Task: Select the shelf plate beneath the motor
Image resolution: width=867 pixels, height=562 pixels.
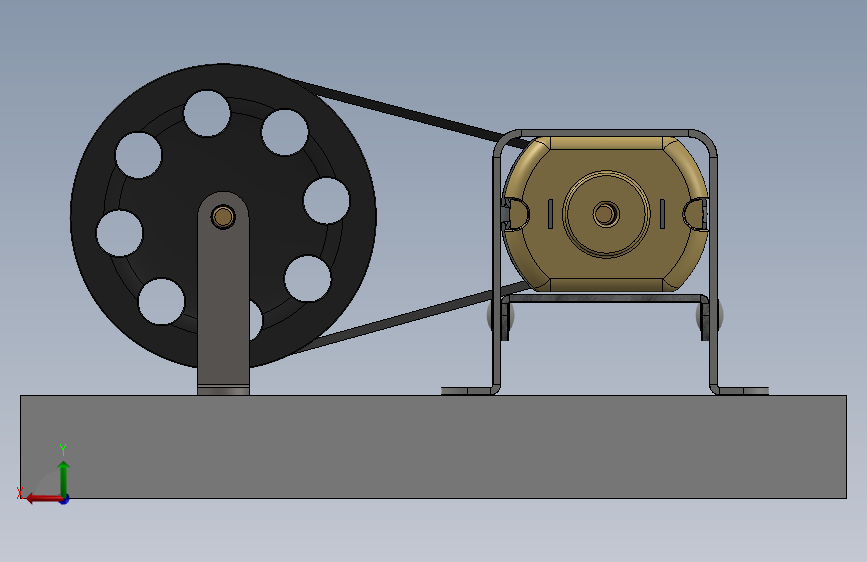Action: [x=605, y=298]
